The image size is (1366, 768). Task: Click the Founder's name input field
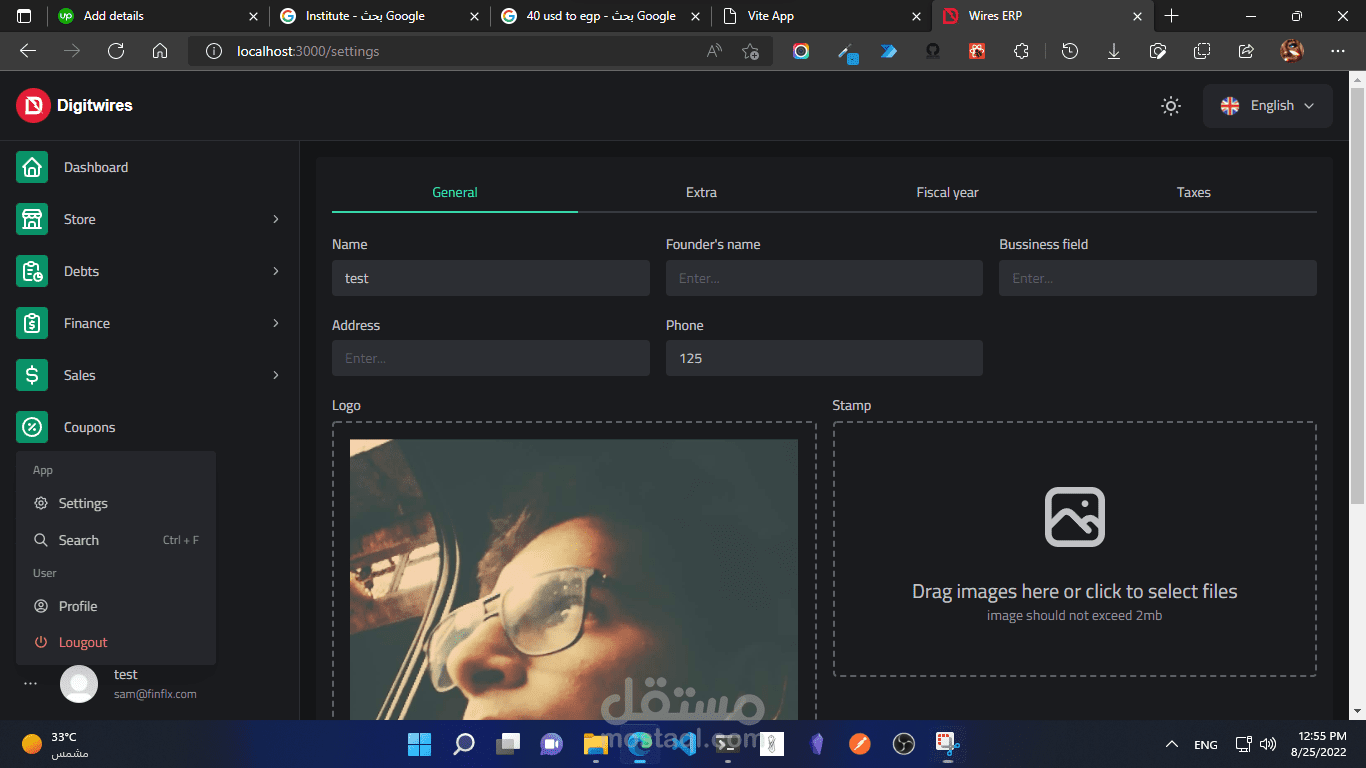click(824, 278)
